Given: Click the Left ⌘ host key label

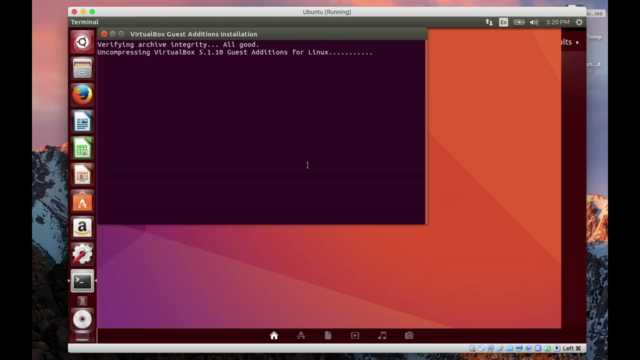Looking at the screenshot, I should [571, 348].
